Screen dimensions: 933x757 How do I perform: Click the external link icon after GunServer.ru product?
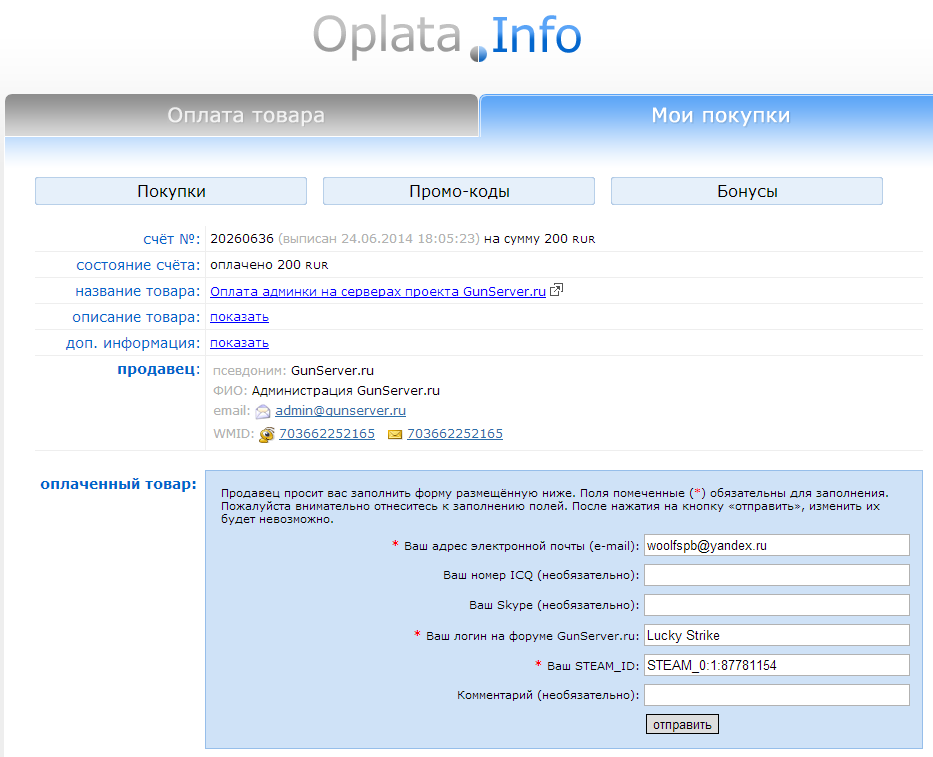point(557,291)
